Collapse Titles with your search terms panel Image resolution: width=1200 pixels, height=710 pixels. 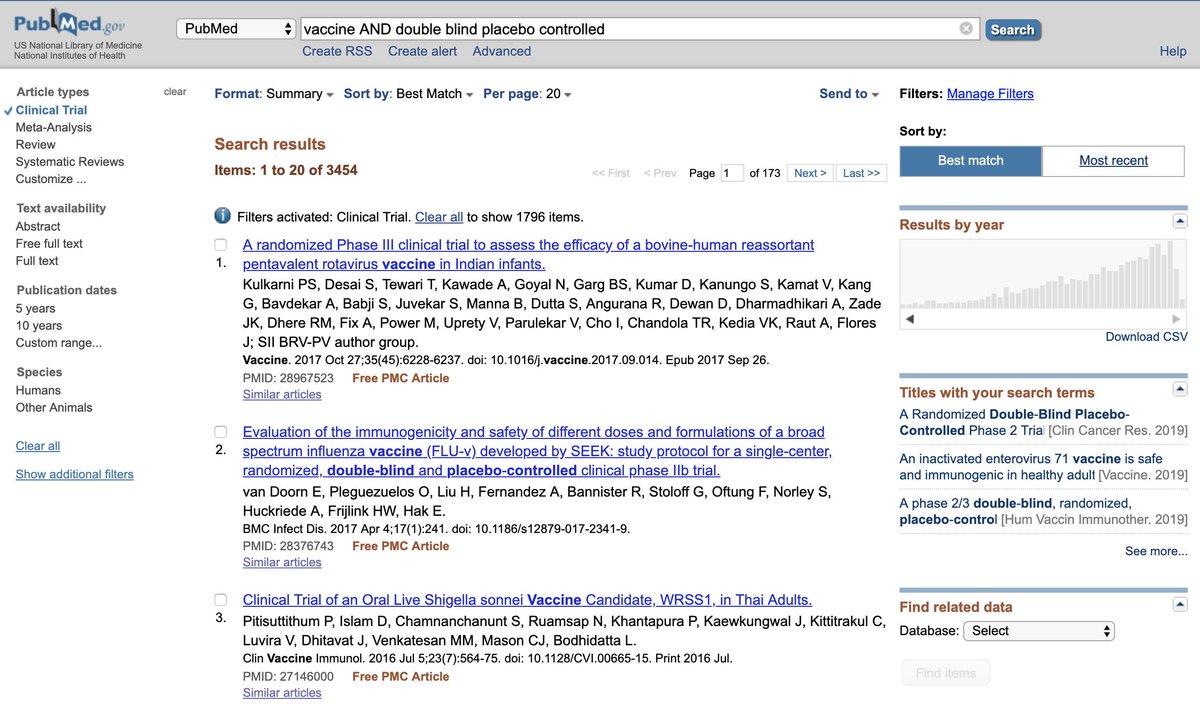pos(1180,389)
